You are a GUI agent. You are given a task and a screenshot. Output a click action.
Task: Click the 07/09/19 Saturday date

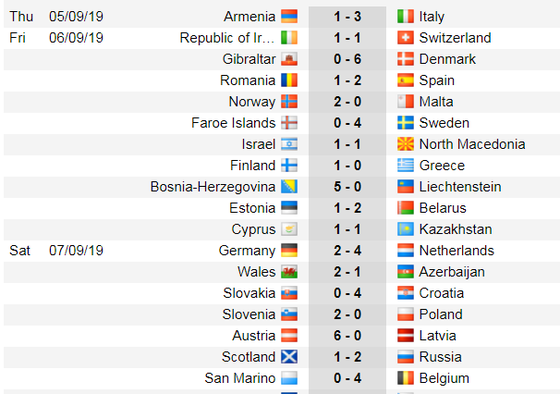tap(76, 250)
